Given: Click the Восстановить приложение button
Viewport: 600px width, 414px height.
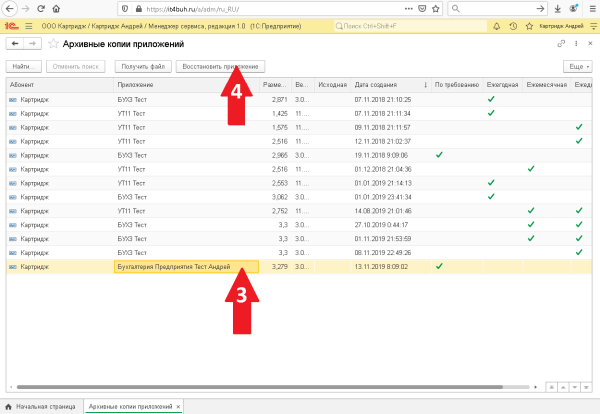Looking at the screenshot, I should (220, 66).
